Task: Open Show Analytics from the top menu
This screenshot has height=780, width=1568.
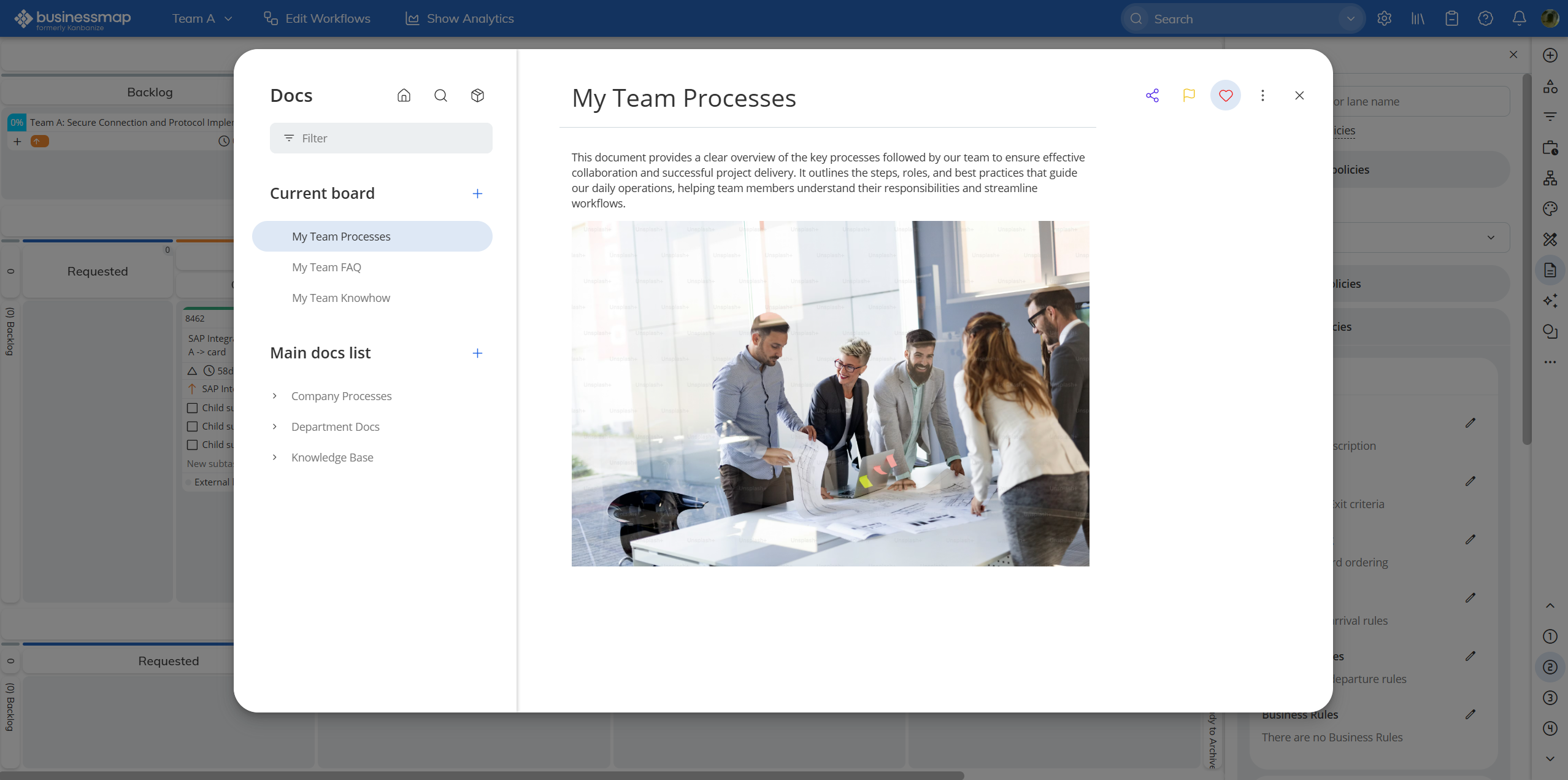Action: click(459, 18)
